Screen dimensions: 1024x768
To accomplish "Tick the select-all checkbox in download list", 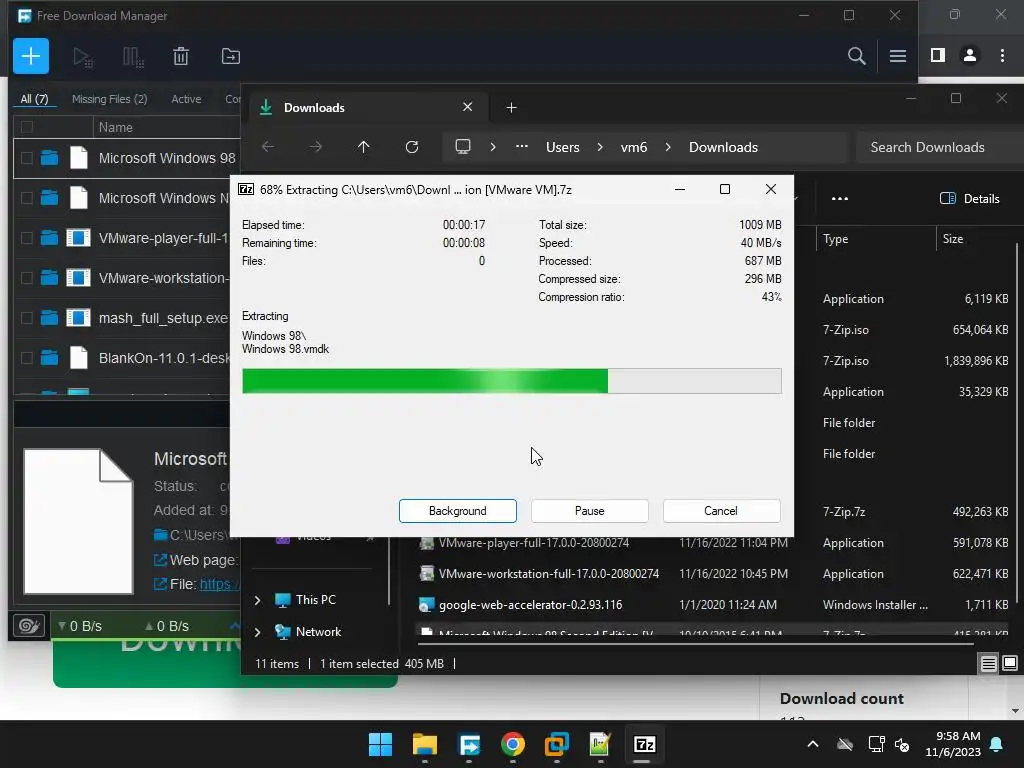I will click(27, 127).
